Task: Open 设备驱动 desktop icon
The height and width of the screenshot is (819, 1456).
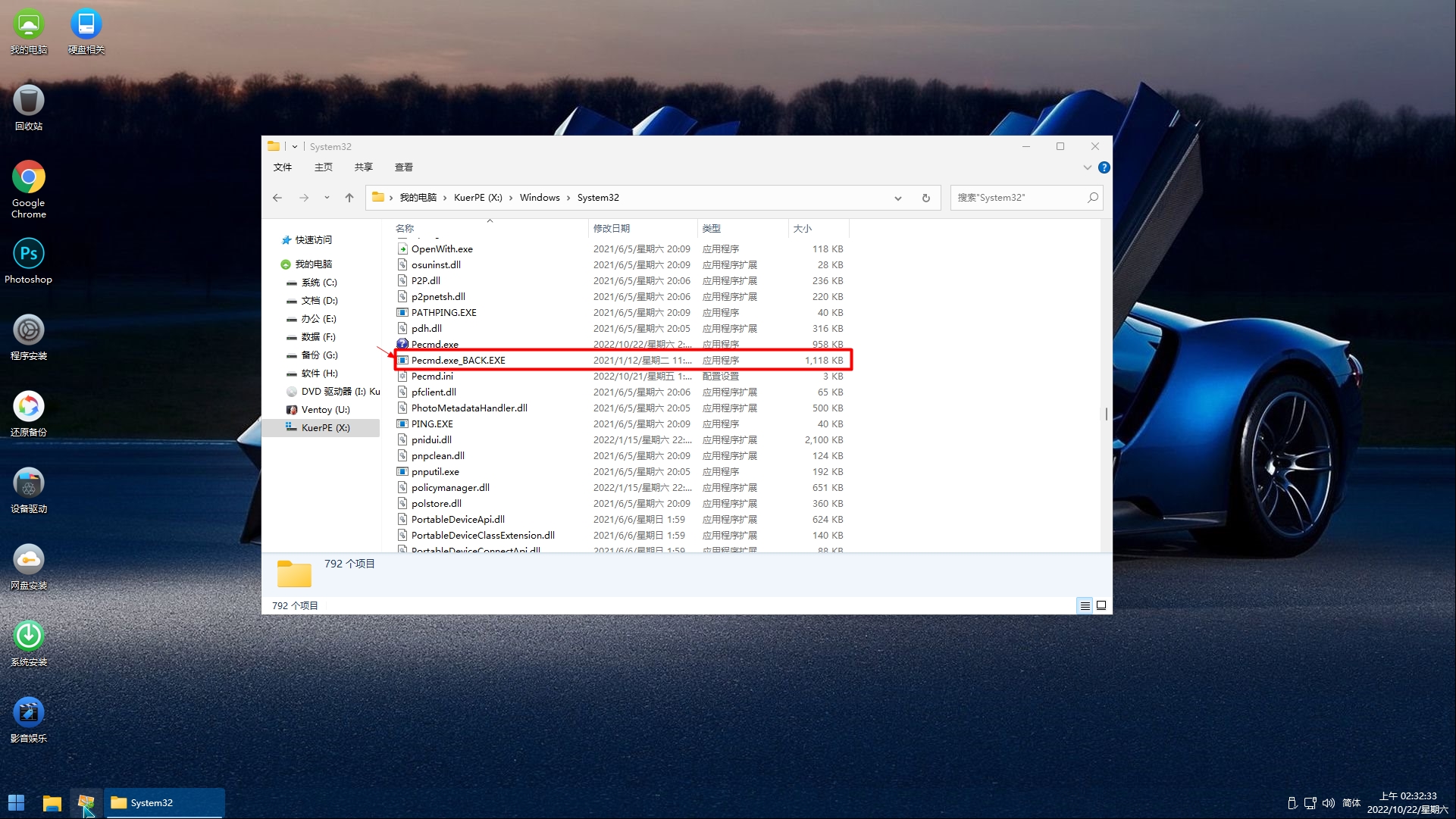Action: tap(29, 490)
